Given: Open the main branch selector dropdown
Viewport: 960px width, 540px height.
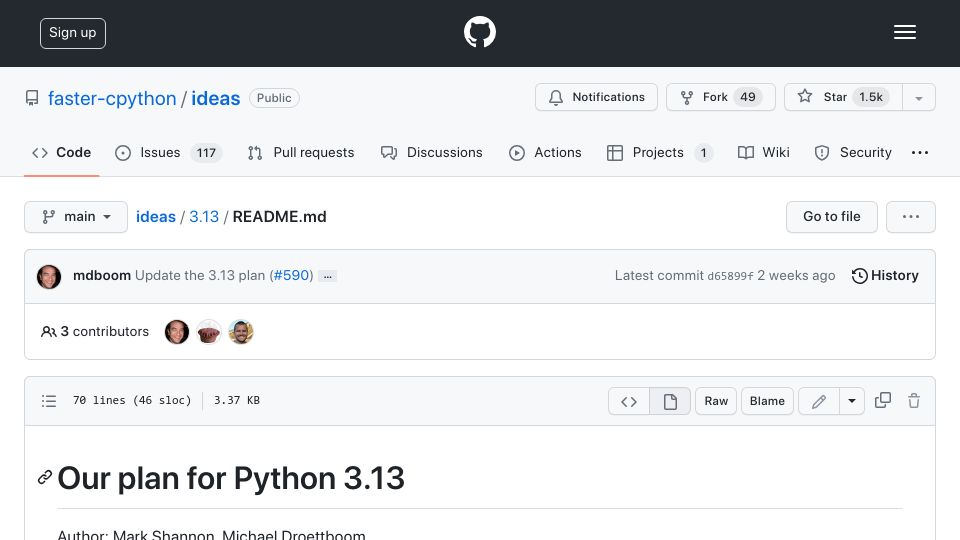Looking at the screenshot, I should [76, 217].
